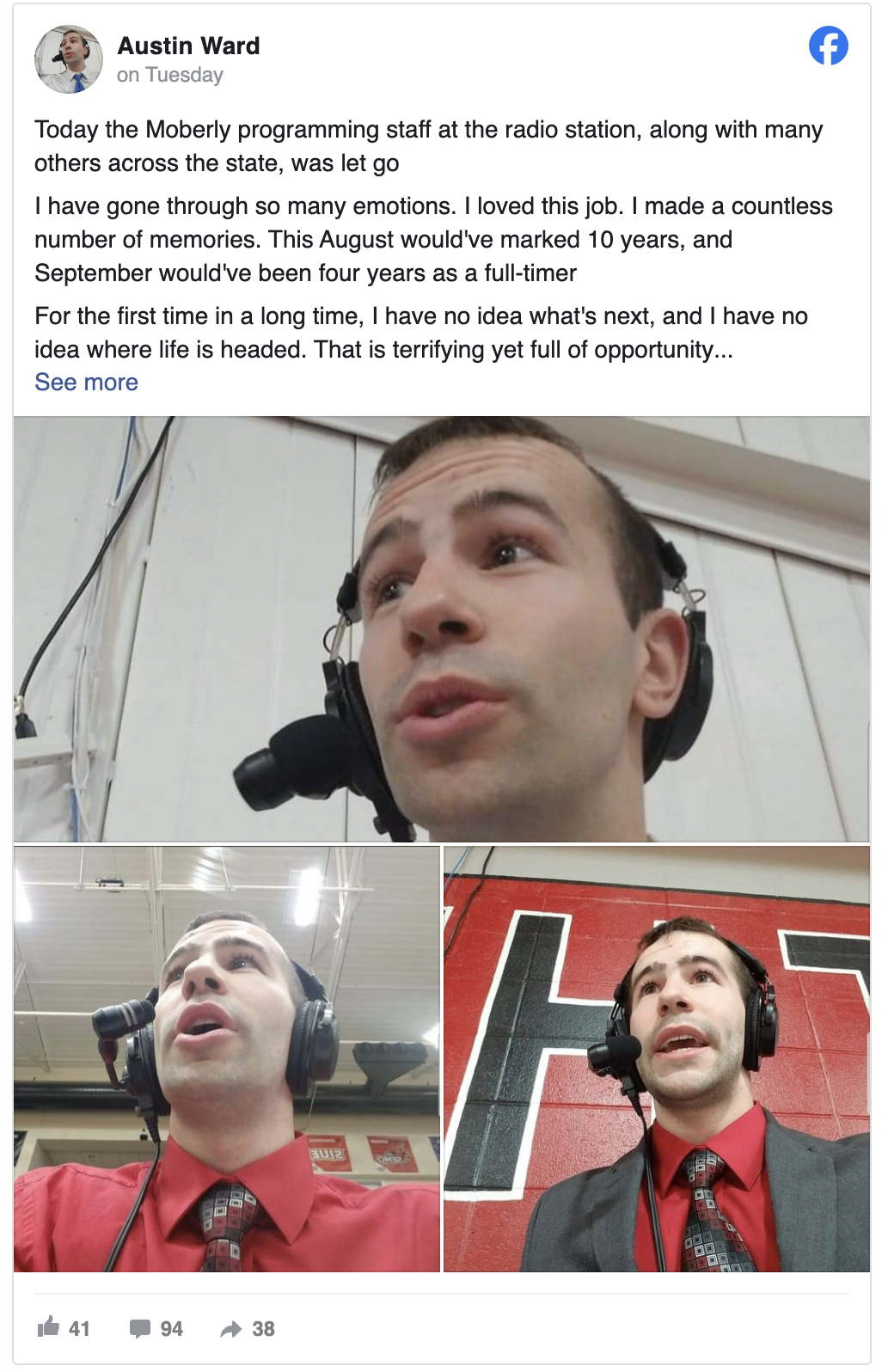The height and width of the screenshot is (1372, 882).
Task: Open the Austin Ward name link
Action: pyautogui.click(x=188, y=46)
